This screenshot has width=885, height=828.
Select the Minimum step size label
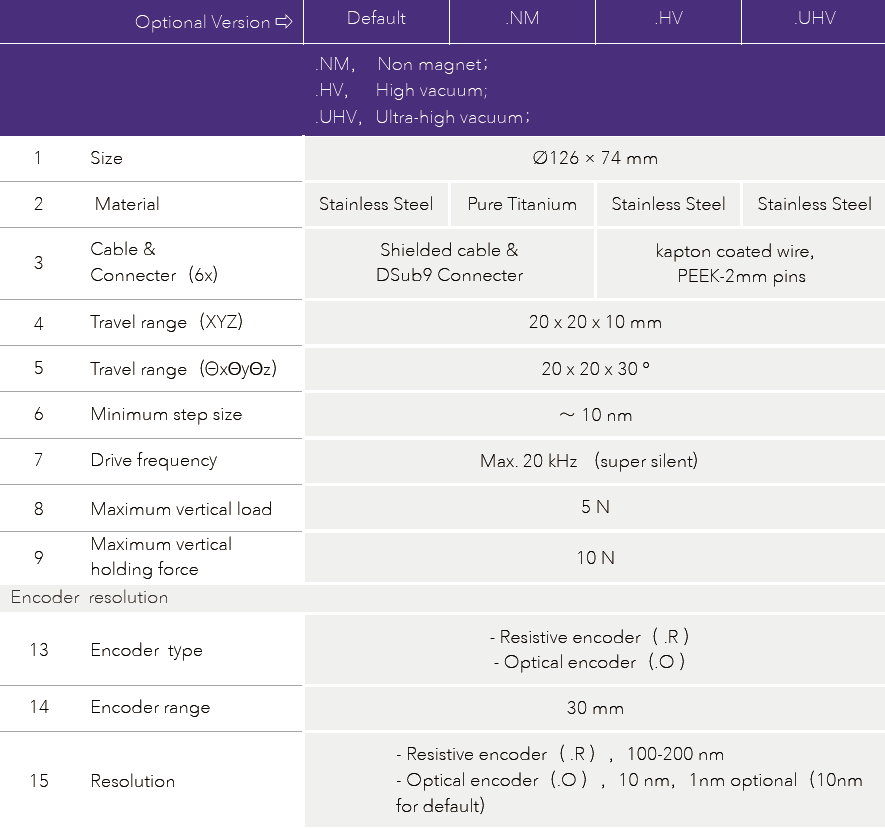point(166,414)
